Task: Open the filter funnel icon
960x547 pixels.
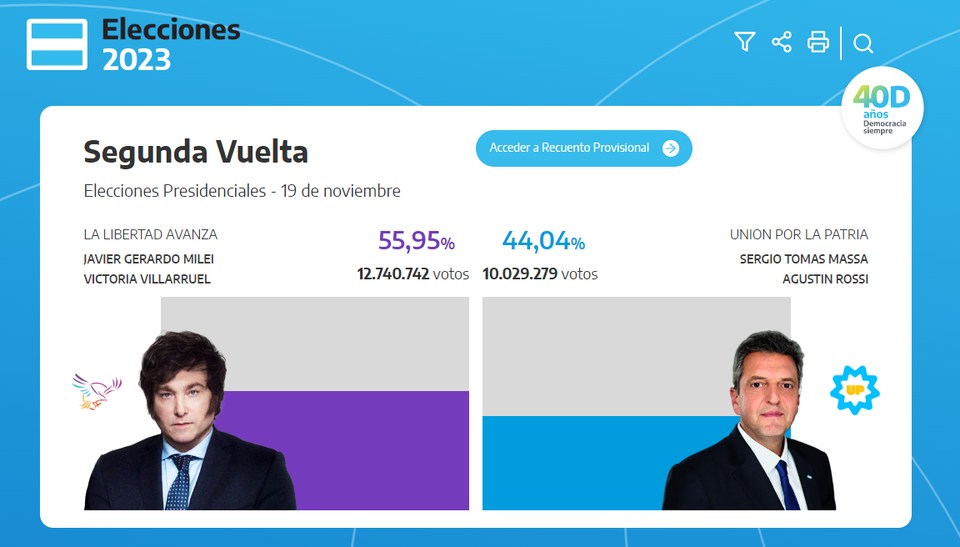Action: 744,42
